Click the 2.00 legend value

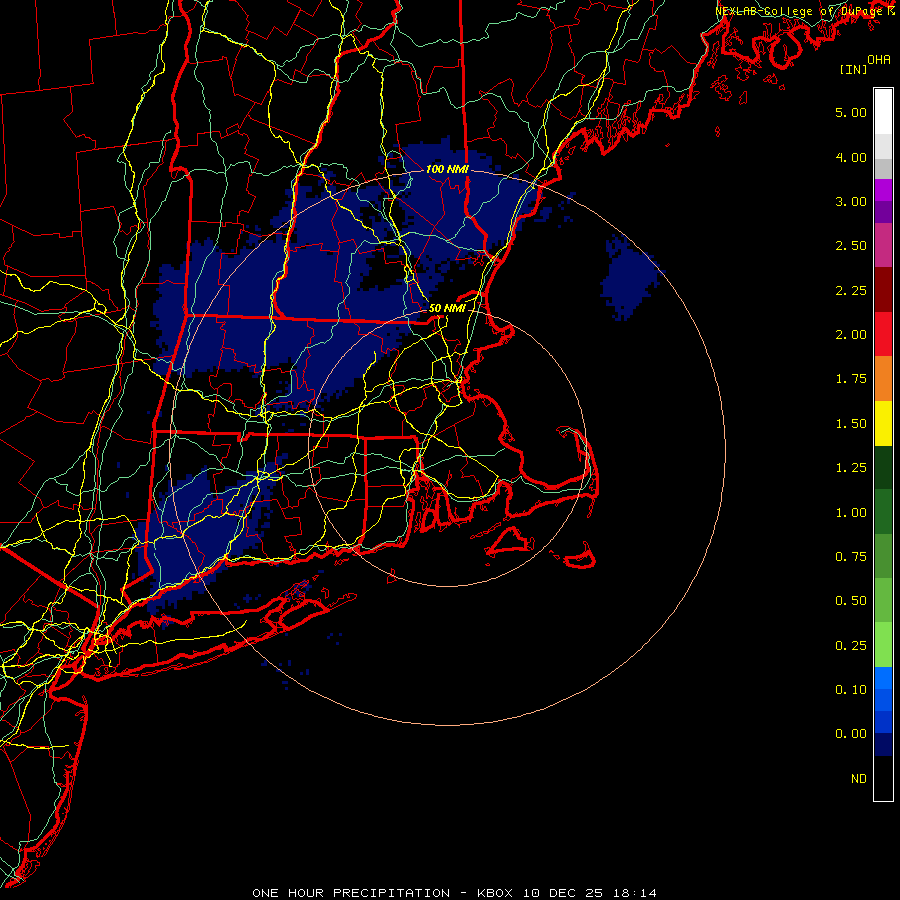coord(851,335)
